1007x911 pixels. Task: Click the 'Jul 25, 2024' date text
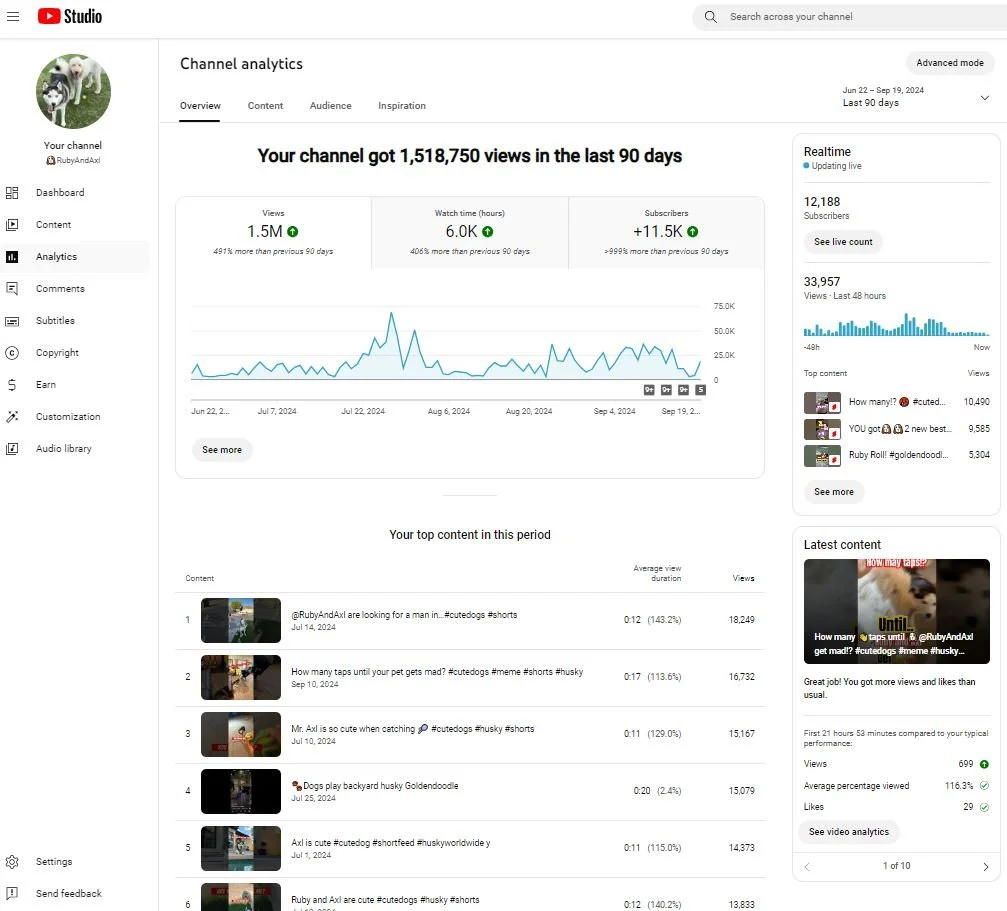(x=313, y=799)
